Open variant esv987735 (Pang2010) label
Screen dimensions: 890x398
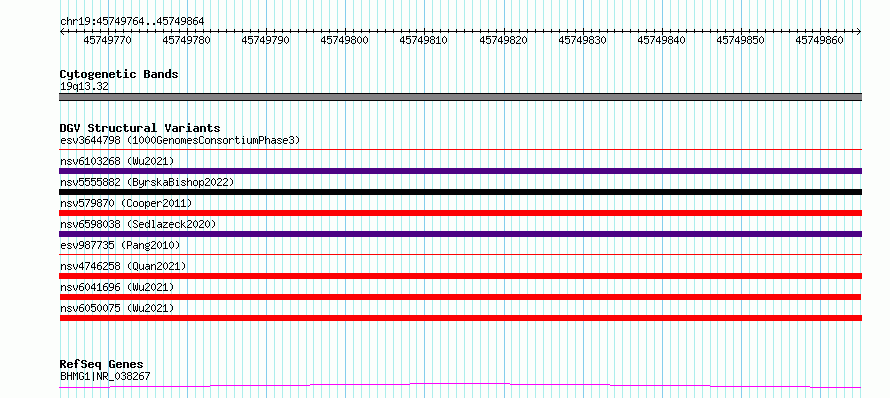tap(120, 245)
